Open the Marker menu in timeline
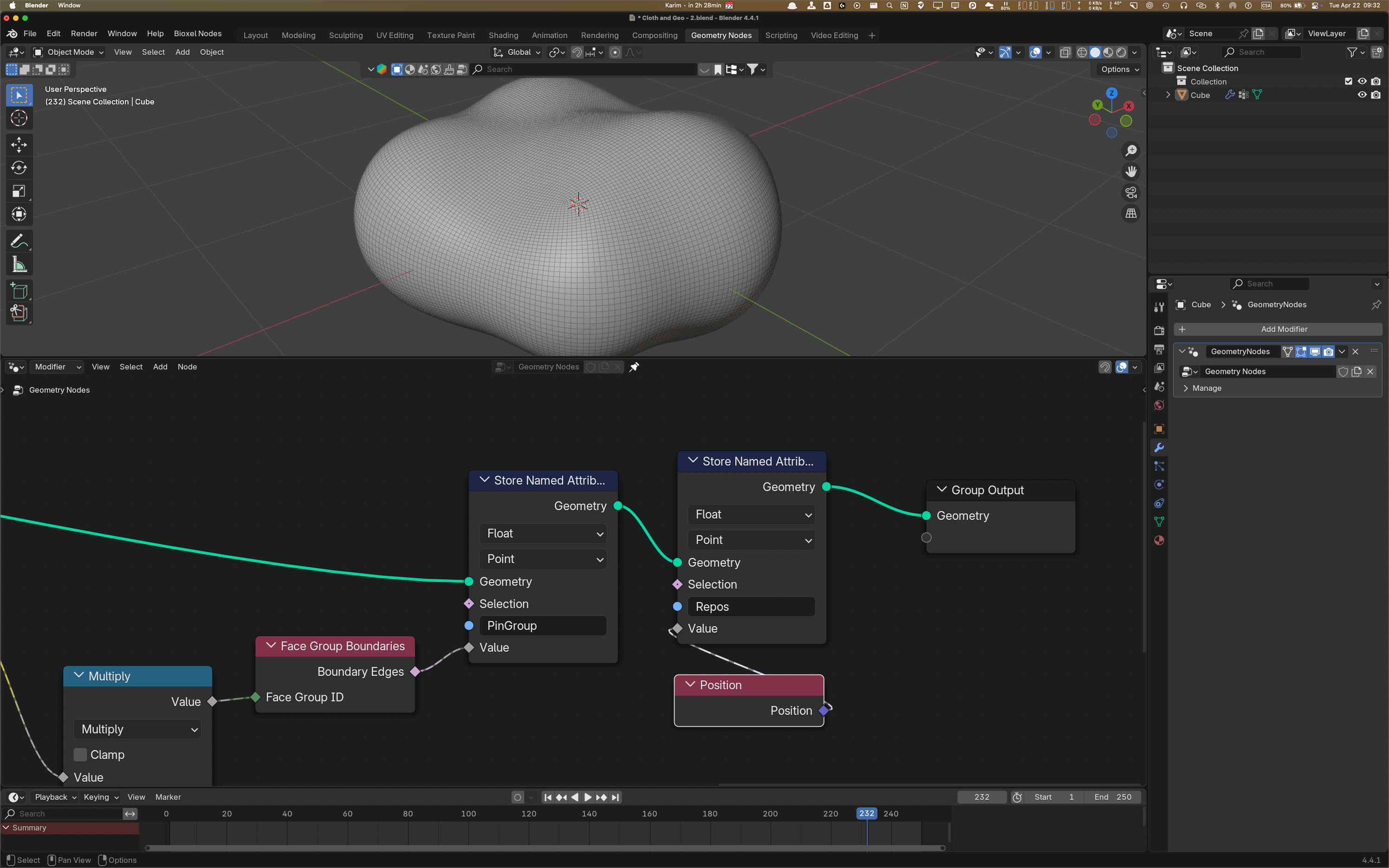This screenshot has width=1389, height=868. coord(168,797)
